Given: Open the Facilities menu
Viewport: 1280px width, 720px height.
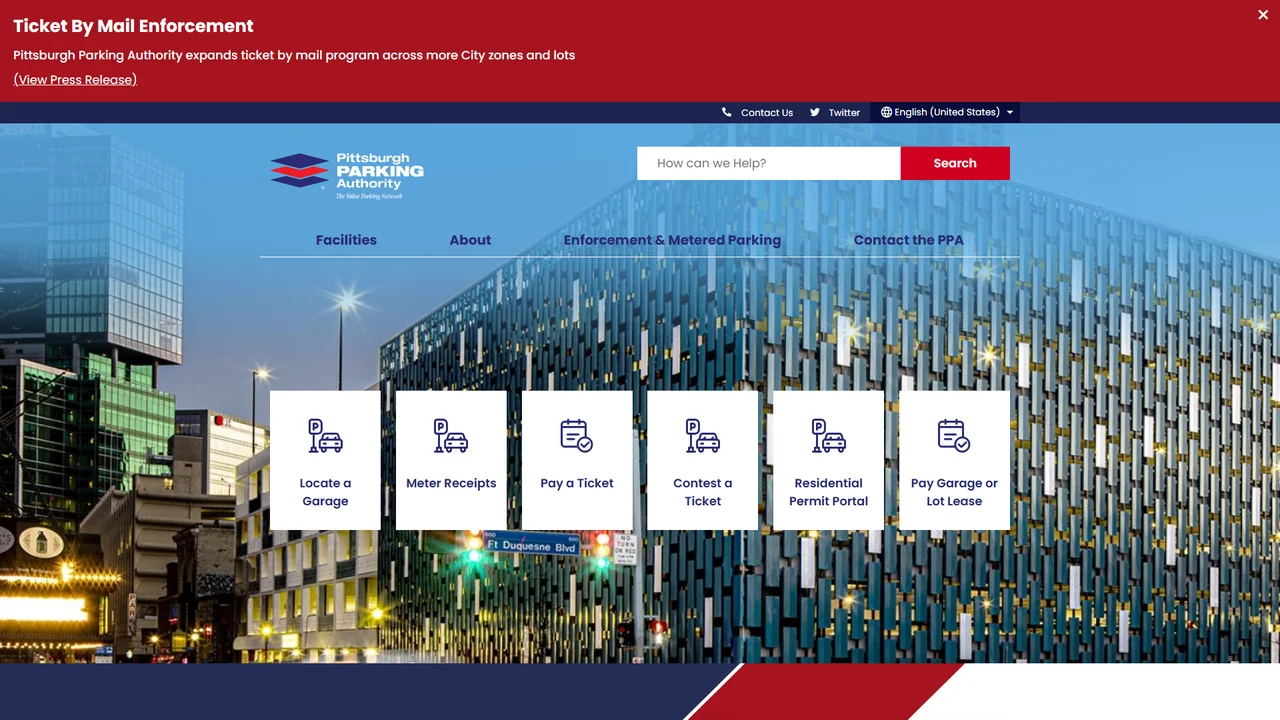Looking at the screenshot, I should click(x=346, y=240).
